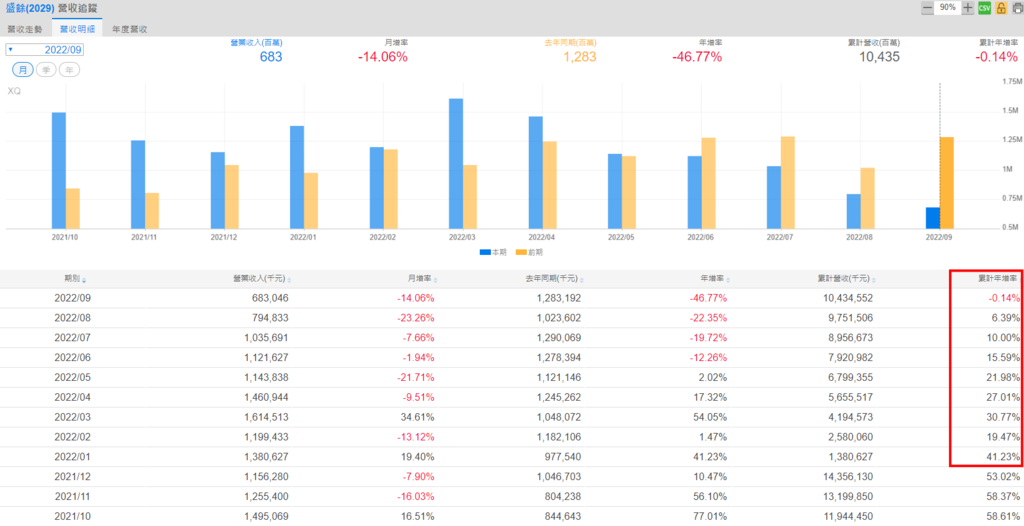Click the blue 2022/01 bar in chart
This screenshot has width=1024, height=526.
click(297, 177)
